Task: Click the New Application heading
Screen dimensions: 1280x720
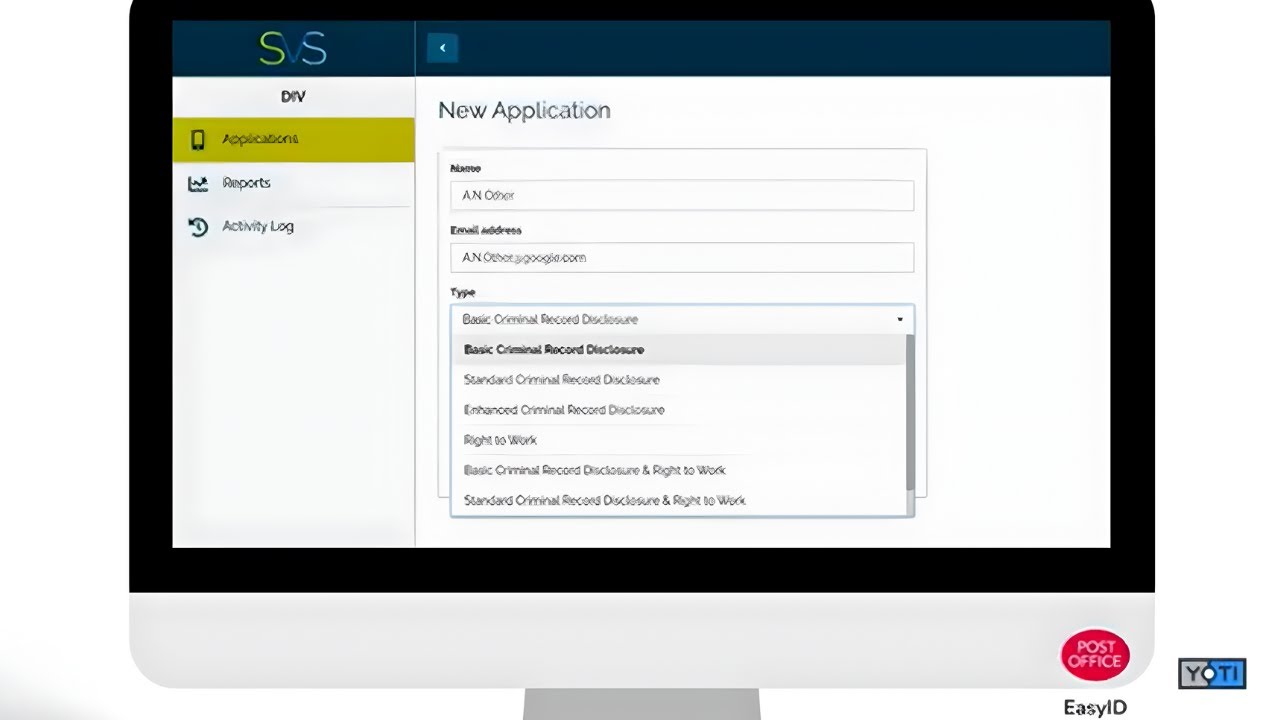Action: pos(524,111)
